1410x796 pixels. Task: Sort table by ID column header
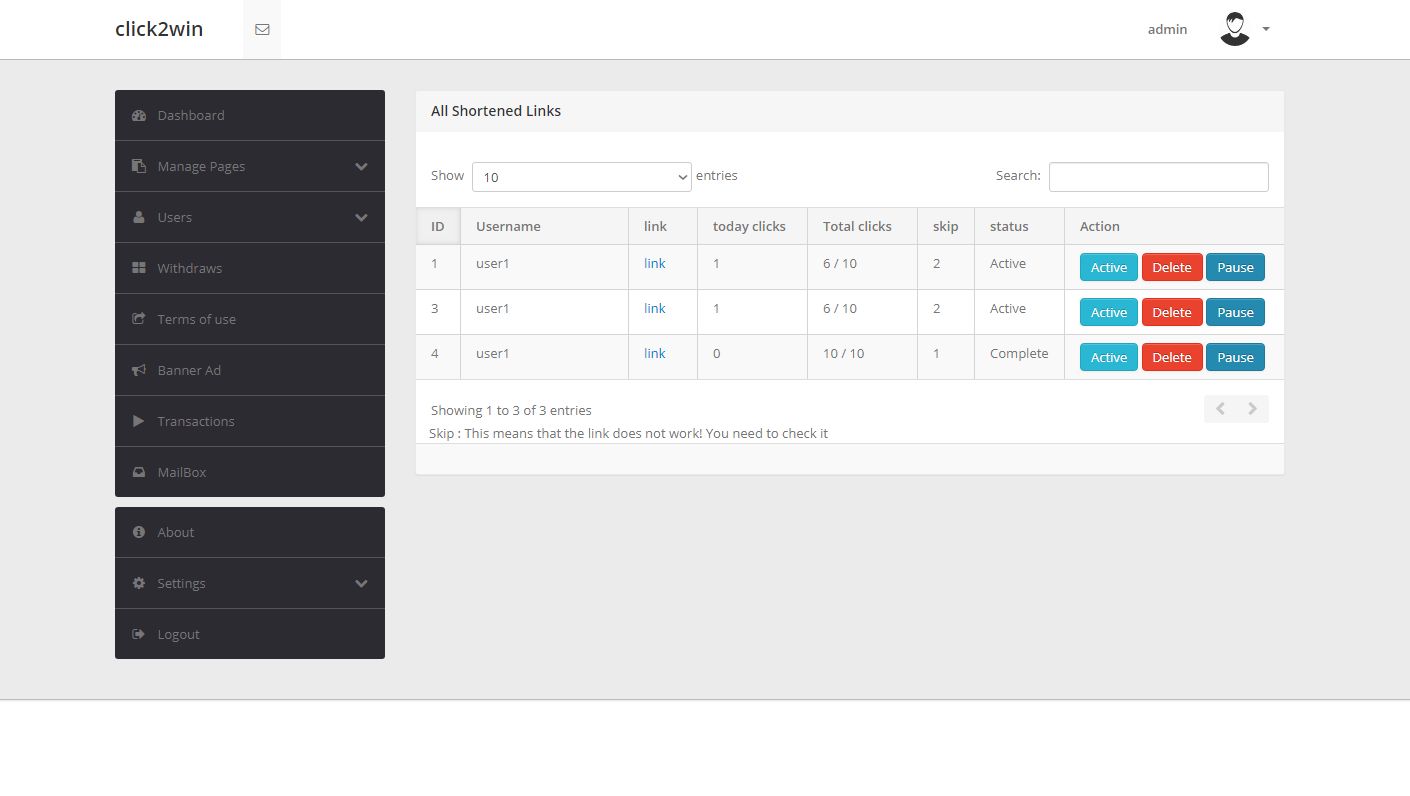pyautogui.click(x=438, y=226)
